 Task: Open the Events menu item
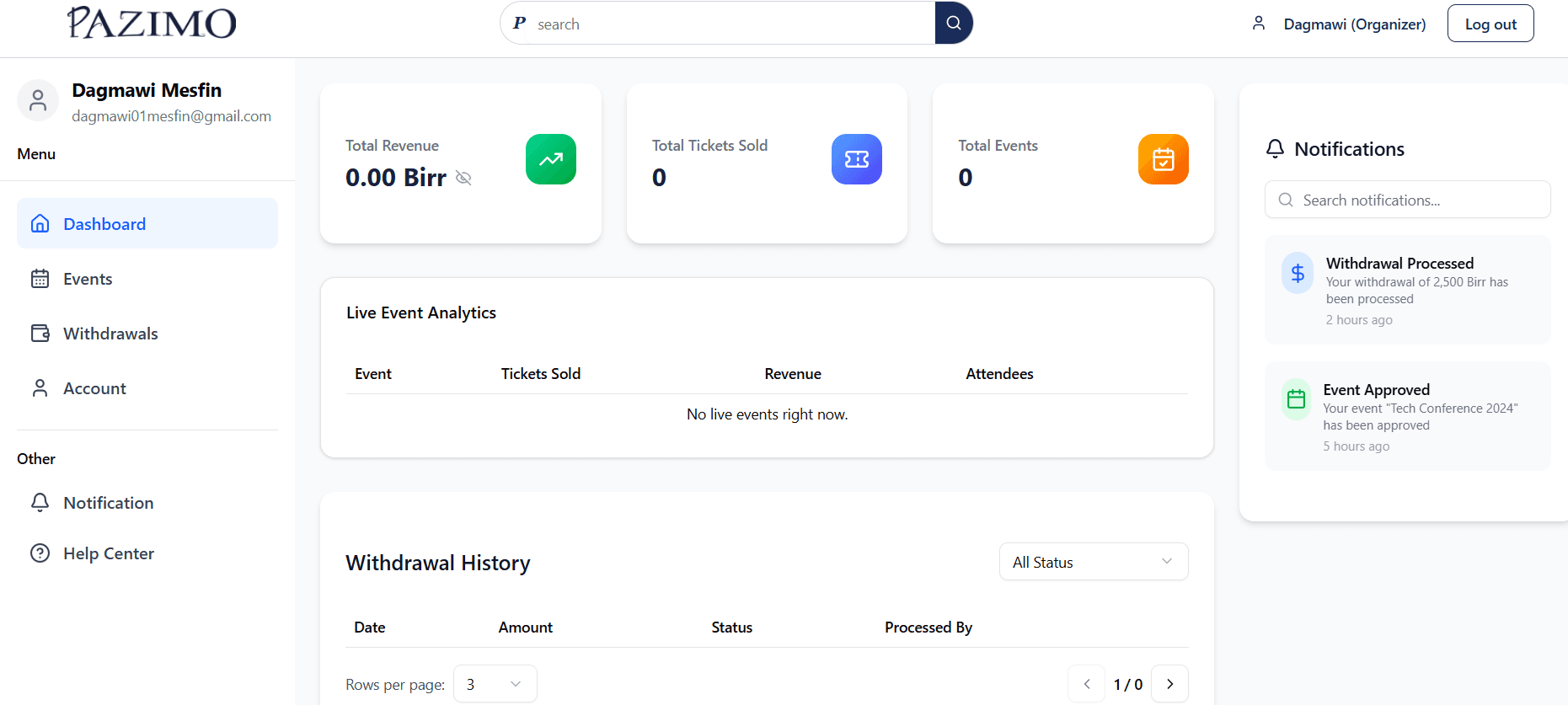(x=88, y=279)
